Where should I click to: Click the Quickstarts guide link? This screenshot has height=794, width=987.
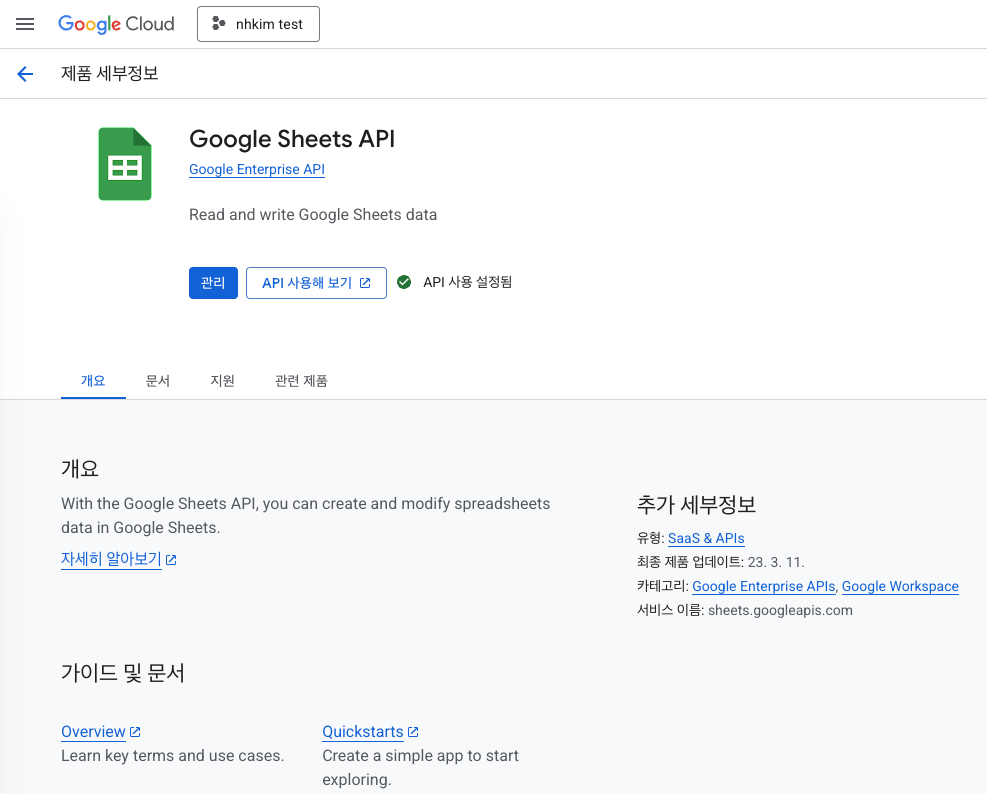(x=362, y=732)
